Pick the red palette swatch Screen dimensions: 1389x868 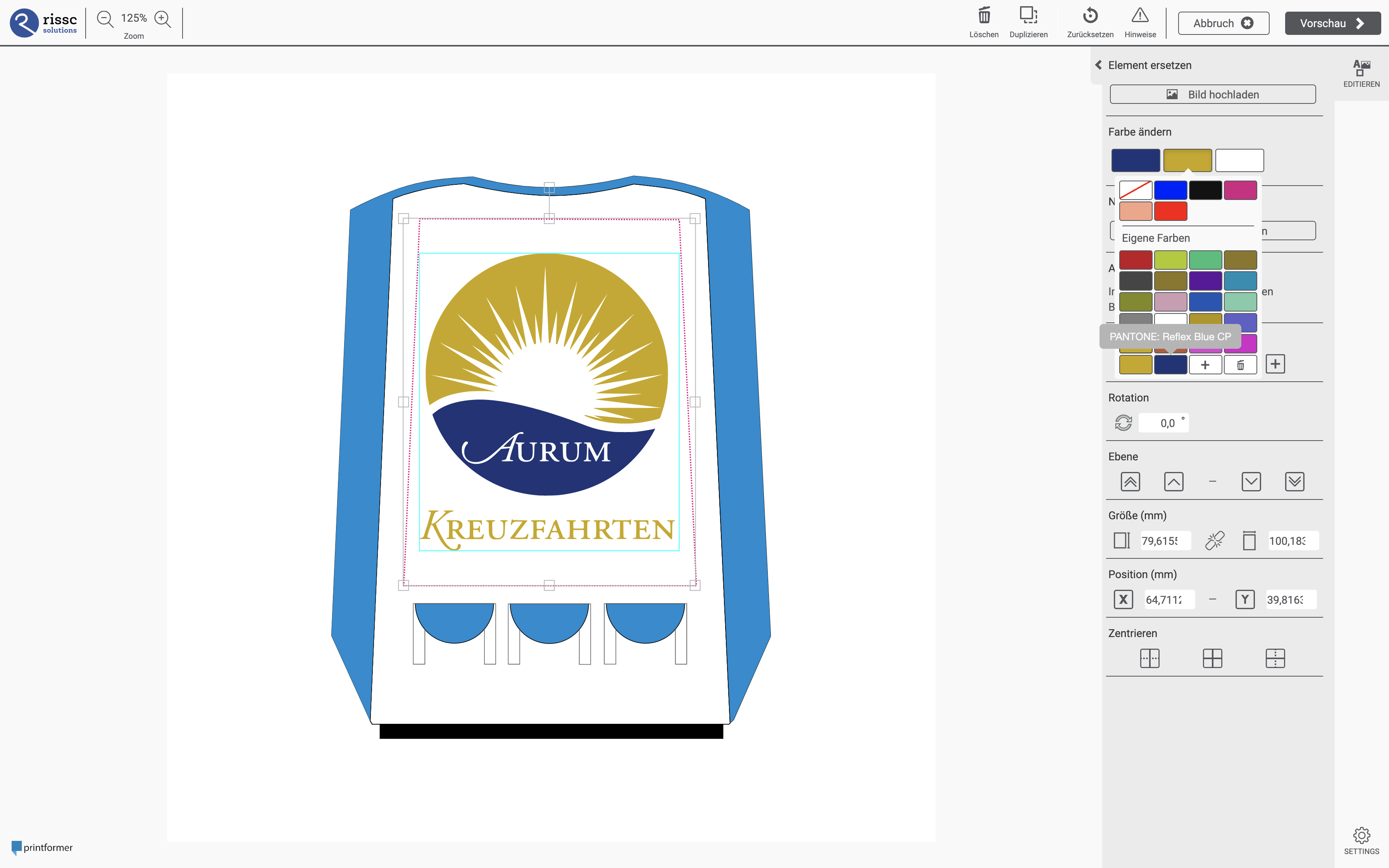(1170, 211)
